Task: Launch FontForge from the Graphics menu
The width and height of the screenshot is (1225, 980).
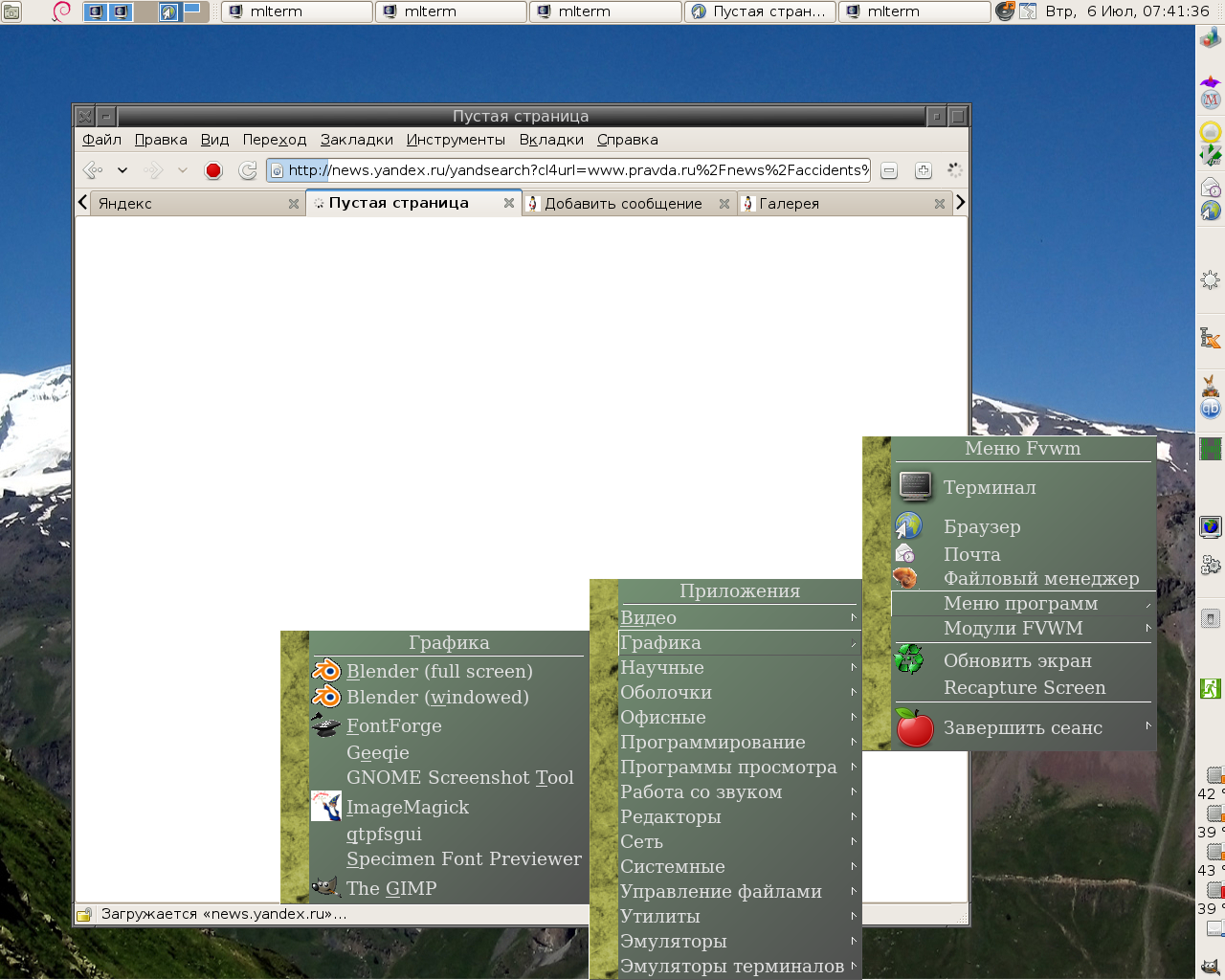Action: [393, 725]
